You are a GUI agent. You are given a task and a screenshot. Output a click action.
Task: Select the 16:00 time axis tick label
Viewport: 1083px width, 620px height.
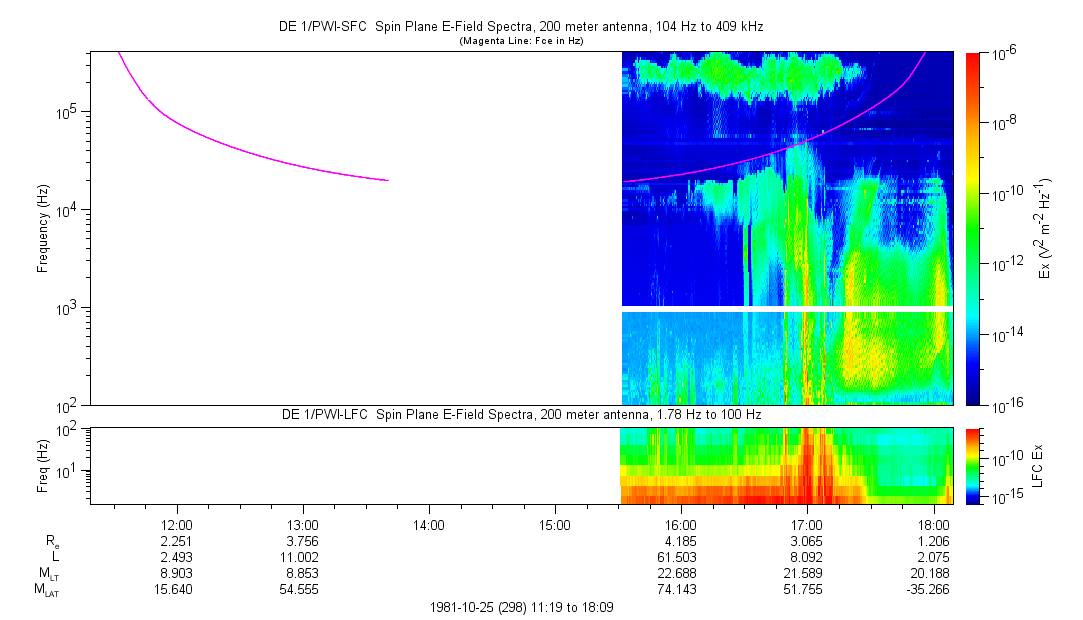point(681,525)
